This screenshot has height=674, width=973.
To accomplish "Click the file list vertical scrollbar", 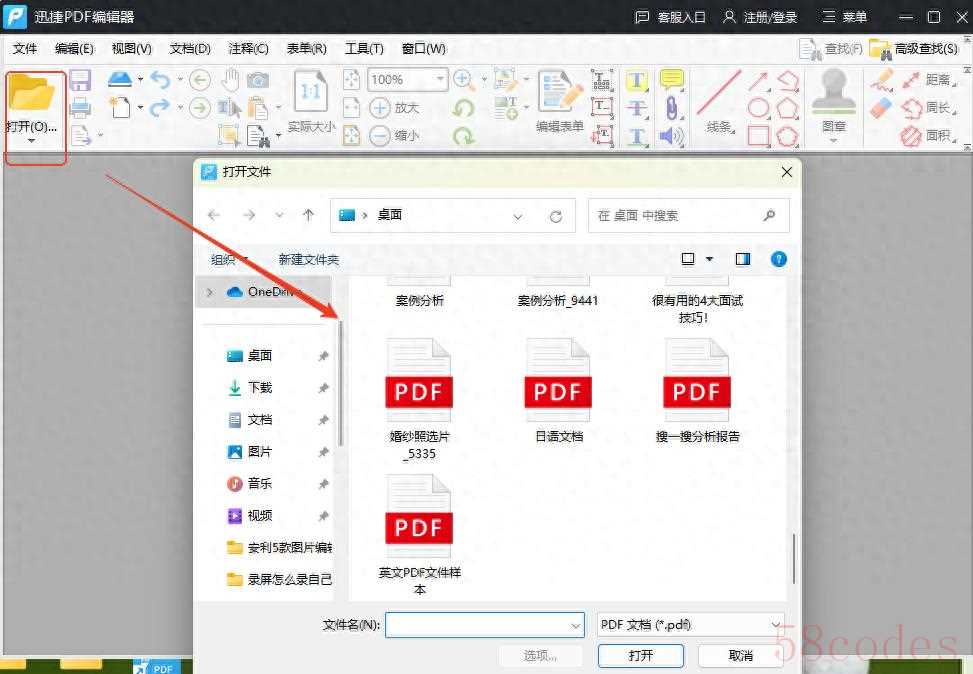I will (x=795, y=558).
